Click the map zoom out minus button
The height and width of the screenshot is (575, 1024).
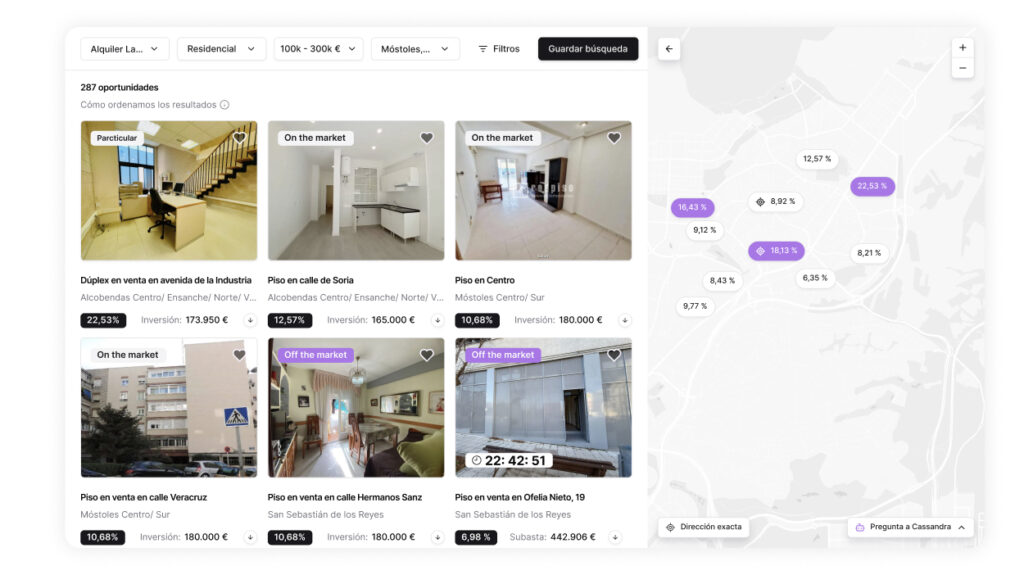pos(962,68)
